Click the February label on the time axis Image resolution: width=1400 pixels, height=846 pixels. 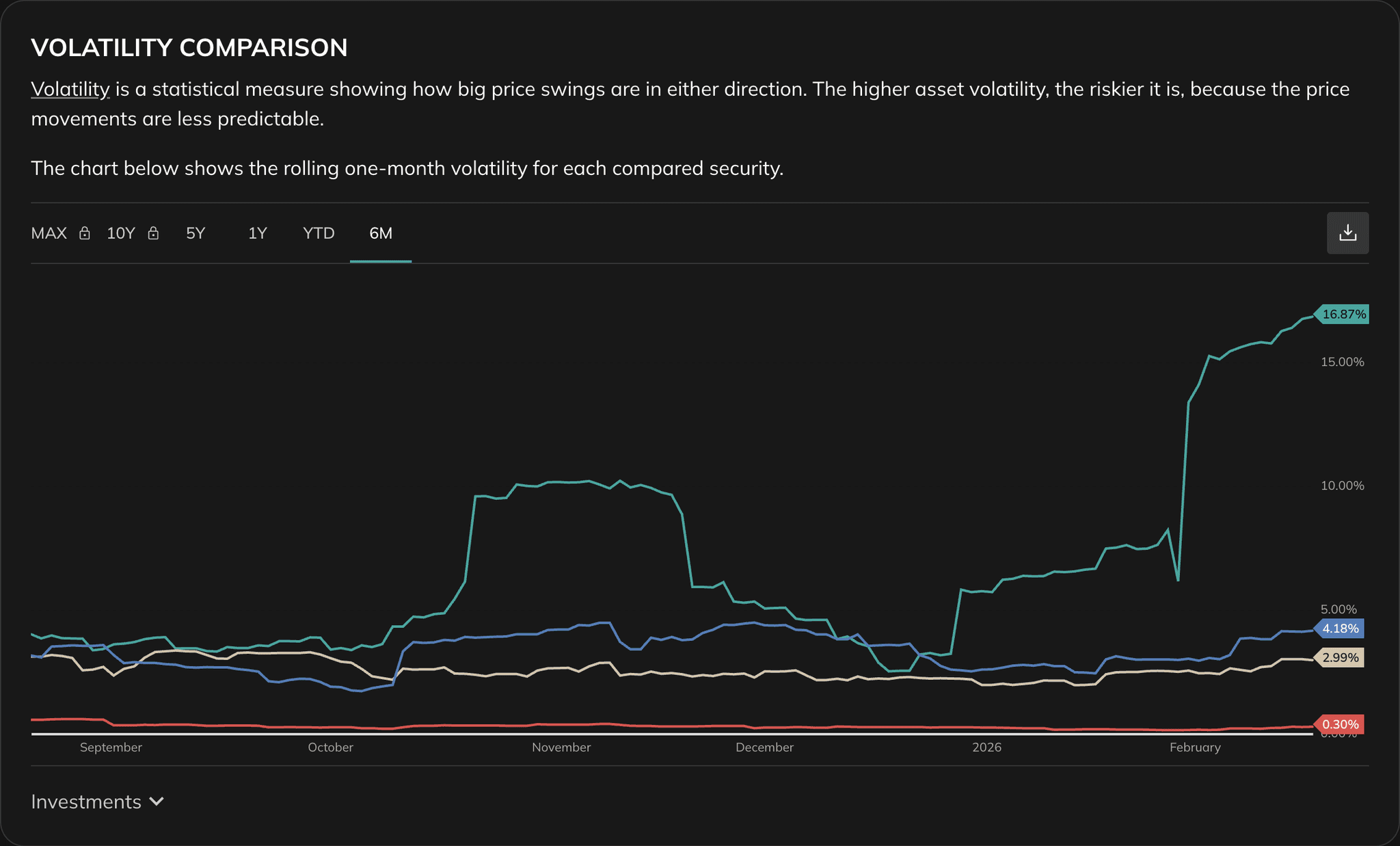click(x=1195, y=747)
